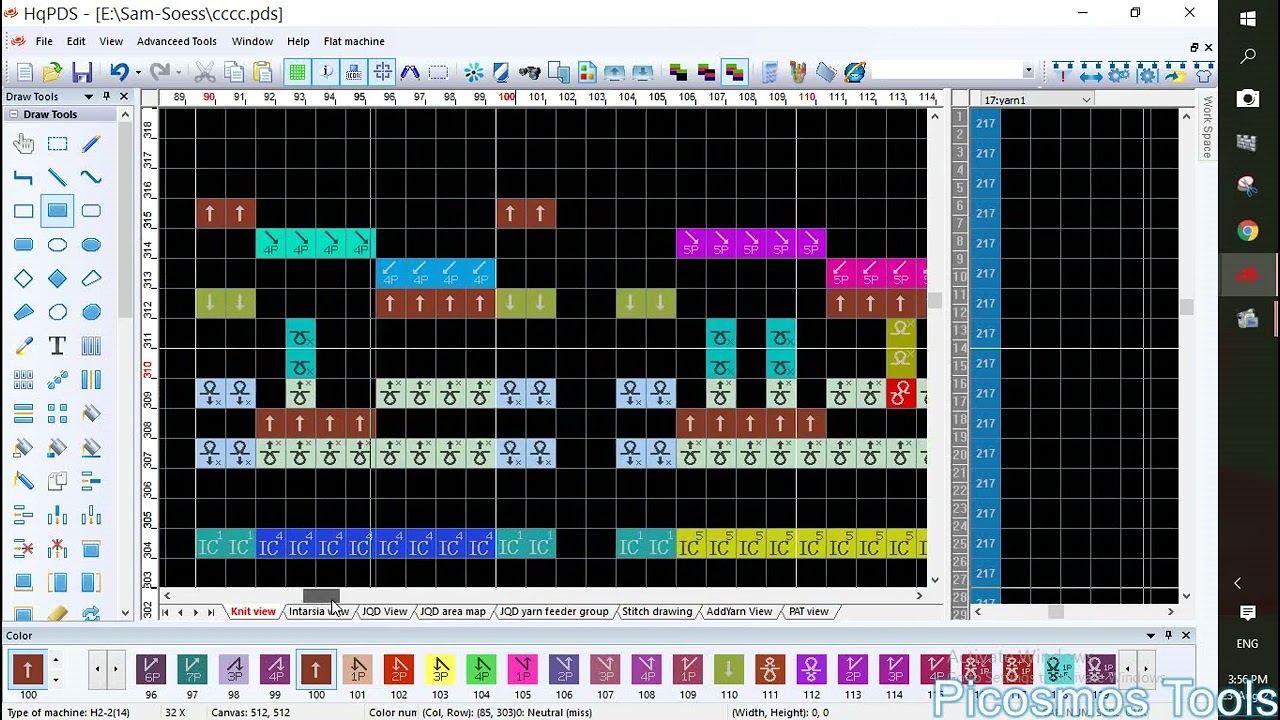Select the Text T tool
The image size is (1280, 720).
pyautogui.click(x=58, y=346)
